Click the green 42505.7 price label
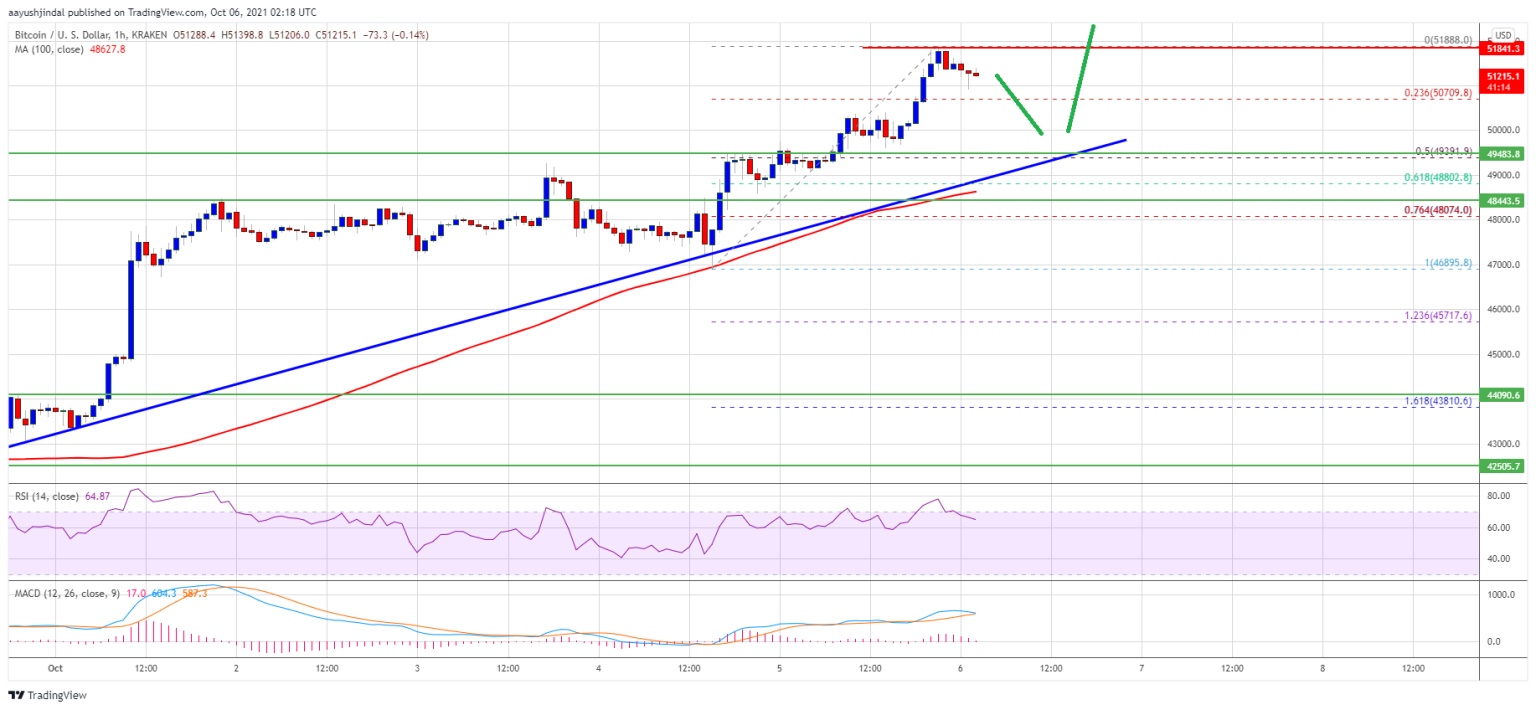 click(1503, 466)
